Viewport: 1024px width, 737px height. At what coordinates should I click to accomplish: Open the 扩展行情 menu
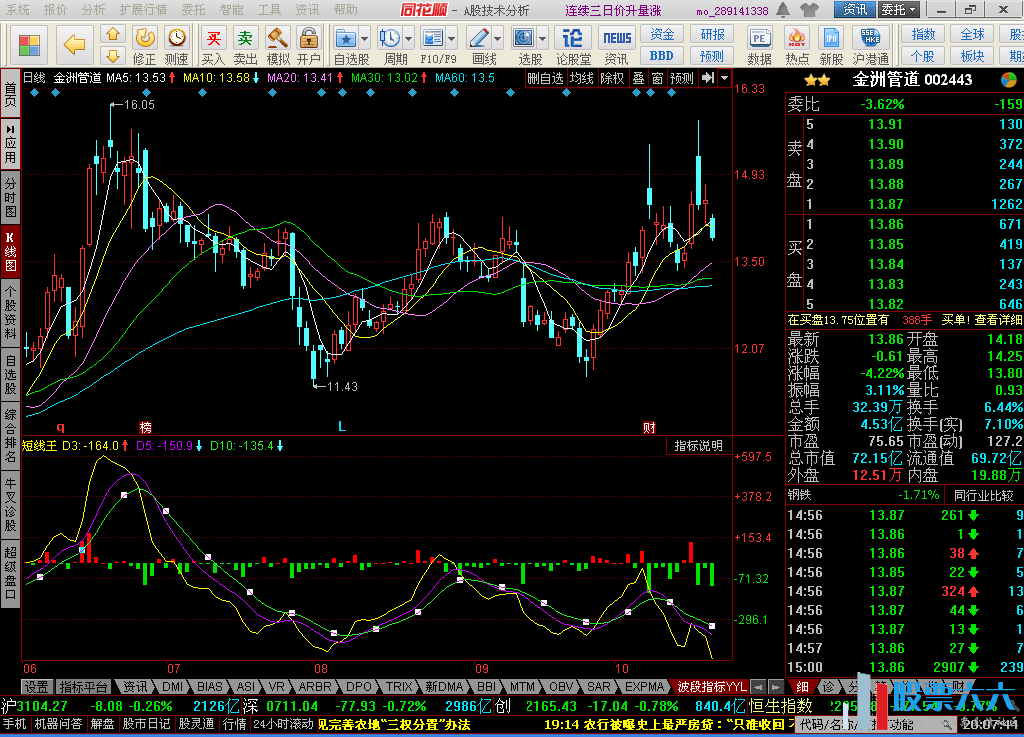pyautogui.click(x=143, y=10)
